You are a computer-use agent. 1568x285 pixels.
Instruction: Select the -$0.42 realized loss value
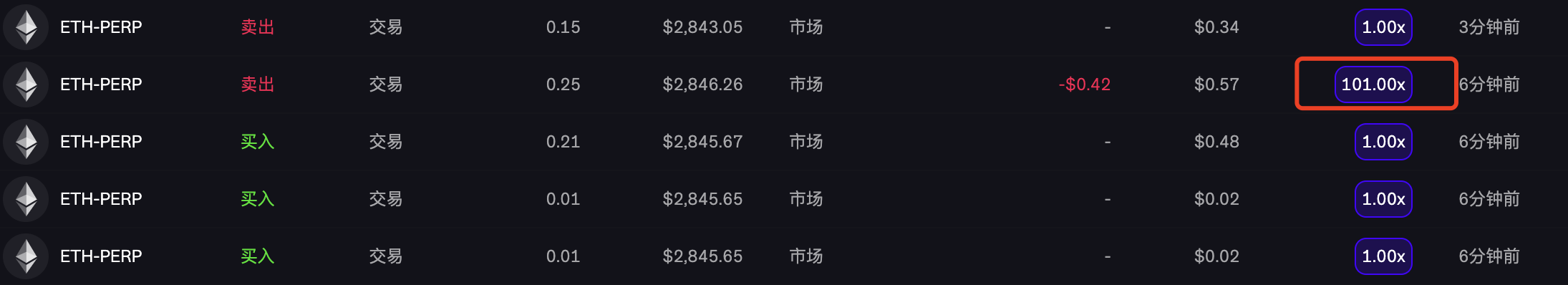click(x=1085, y=84)
